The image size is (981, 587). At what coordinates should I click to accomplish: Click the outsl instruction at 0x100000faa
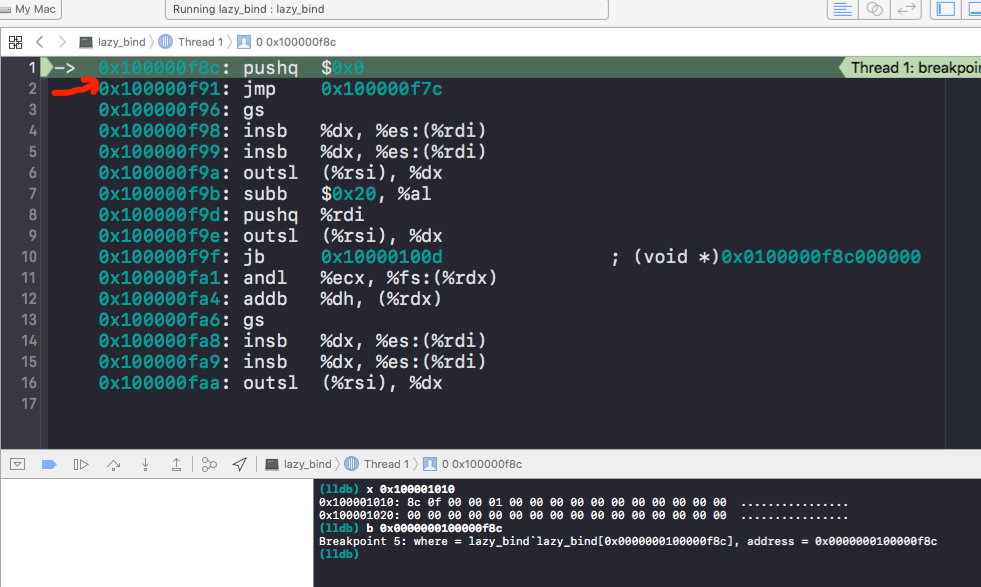[270, 383]
